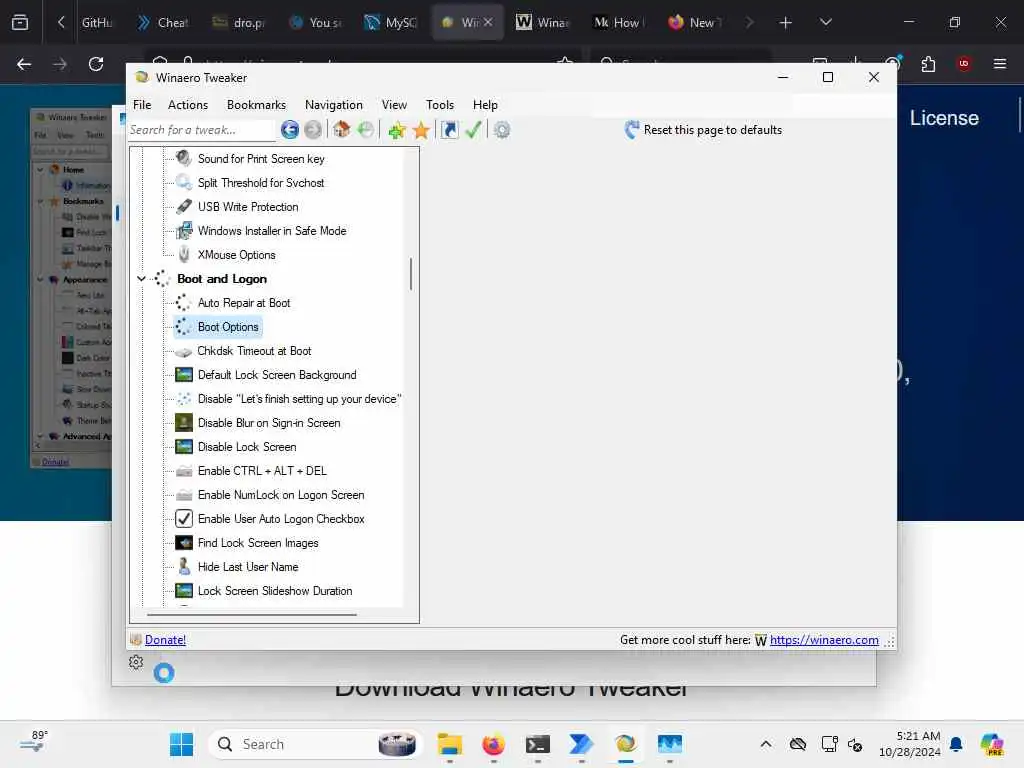
Task: Reload the browser page
Action: point(96,64)
